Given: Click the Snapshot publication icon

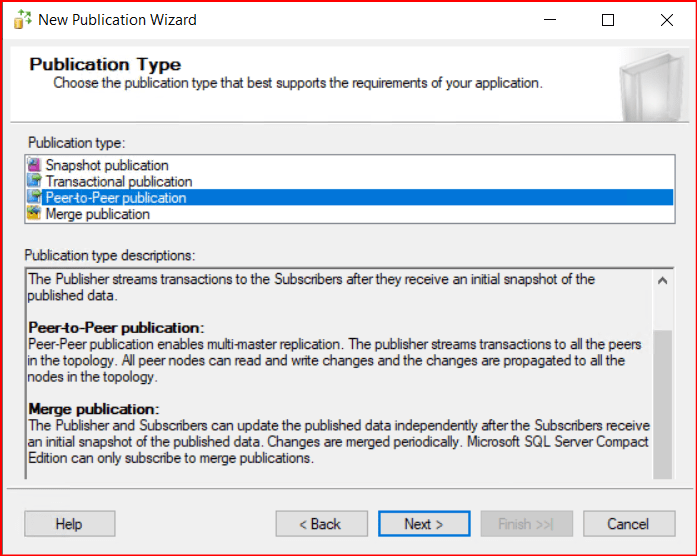Looking at the screenshot, I should coord(35,165).
